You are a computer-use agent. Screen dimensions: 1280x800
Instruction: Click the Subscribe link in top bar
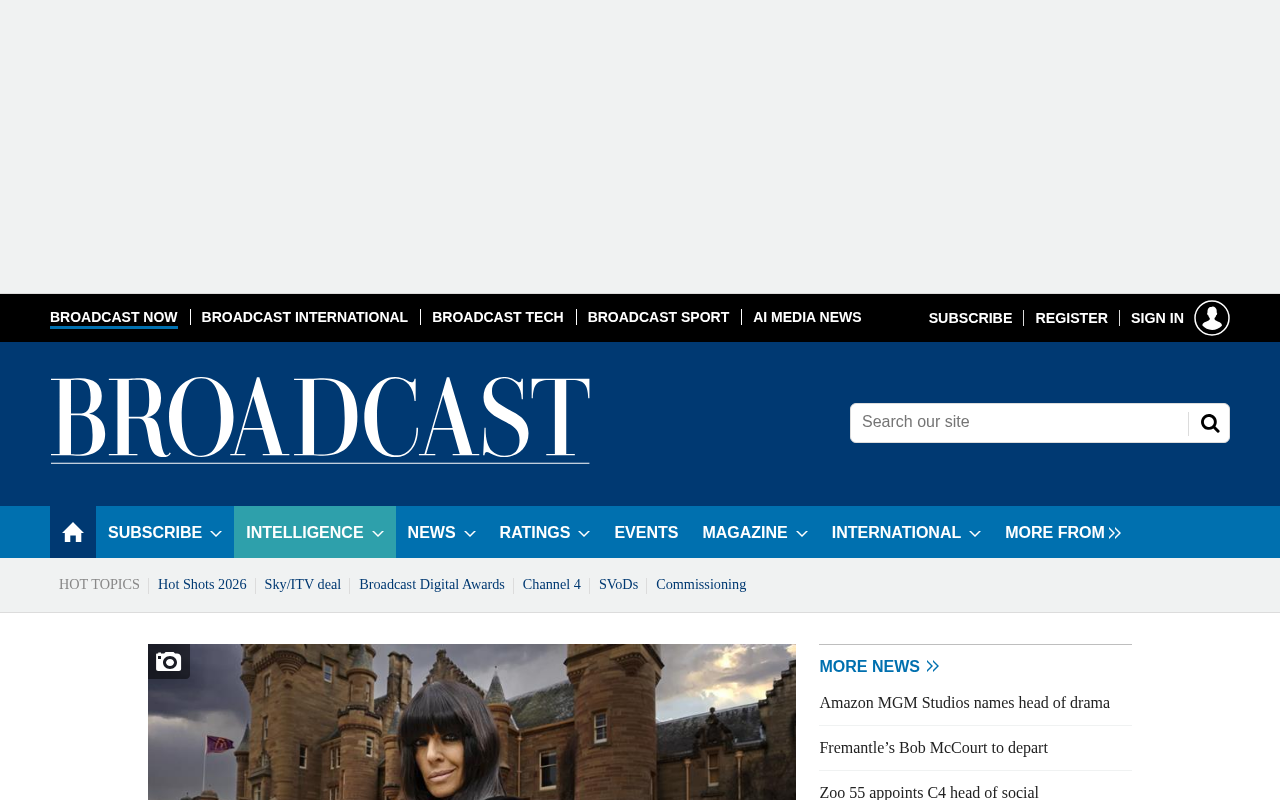pyautogui.click(x=970, y=318)
